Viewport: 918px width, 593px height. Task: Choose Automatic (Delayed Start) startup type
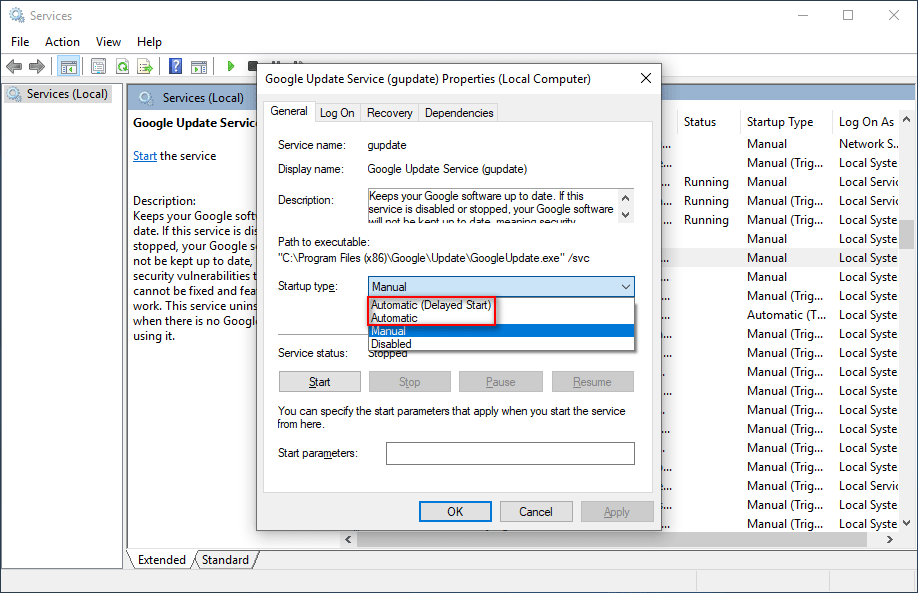(431, 305)
